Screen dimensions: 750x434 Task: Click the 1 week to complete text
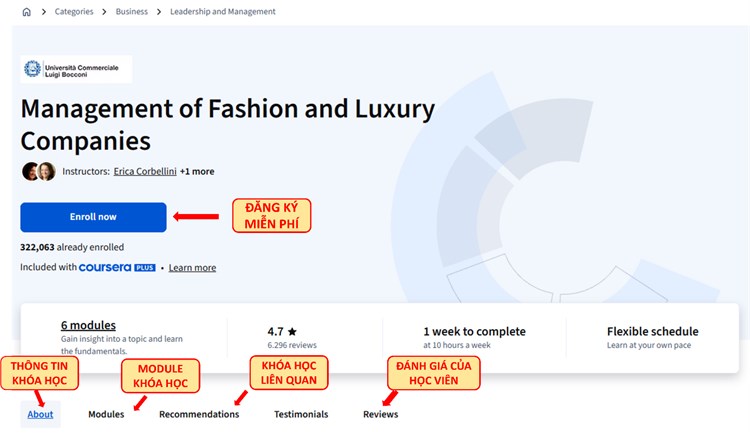click(474, 331)
